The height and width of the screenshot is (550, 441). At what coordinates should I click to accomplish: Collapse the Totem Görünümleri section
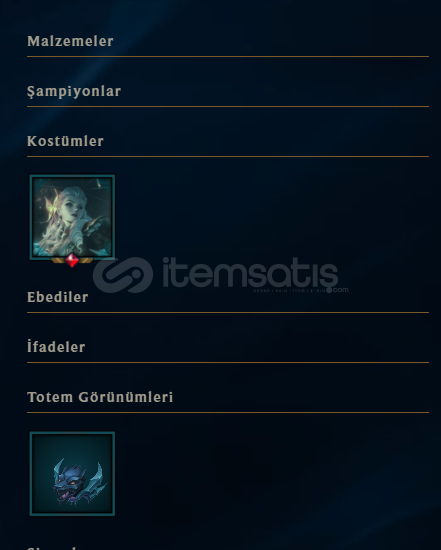pyautogui.click(x=100, y=397)
